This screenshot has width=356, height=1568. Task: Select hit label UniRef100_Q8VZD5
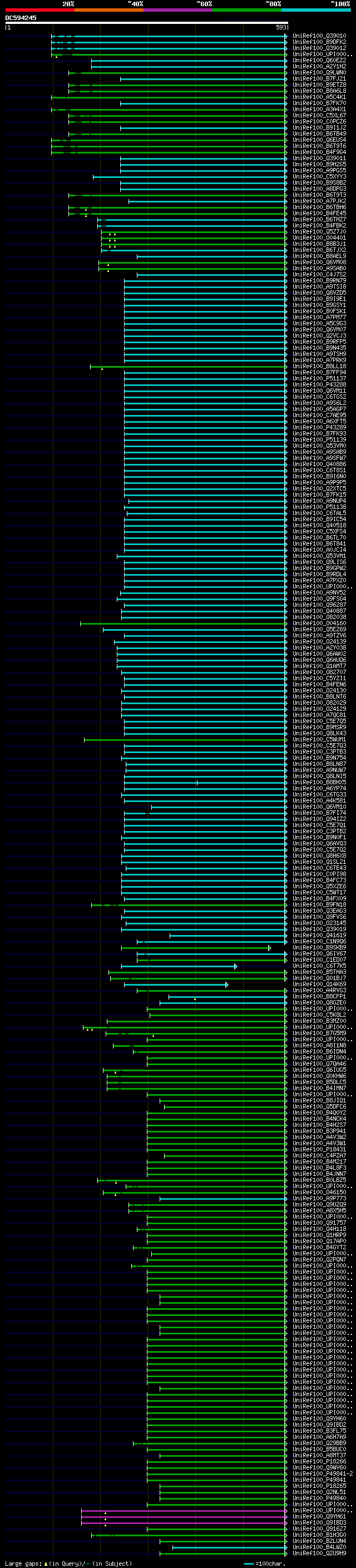point(319,293)
